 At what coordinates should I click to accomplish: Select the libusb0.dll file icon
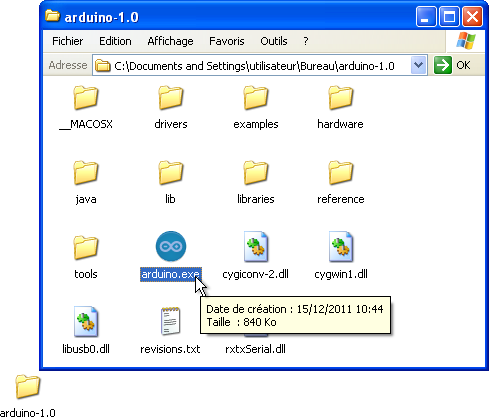coord(86,322)
